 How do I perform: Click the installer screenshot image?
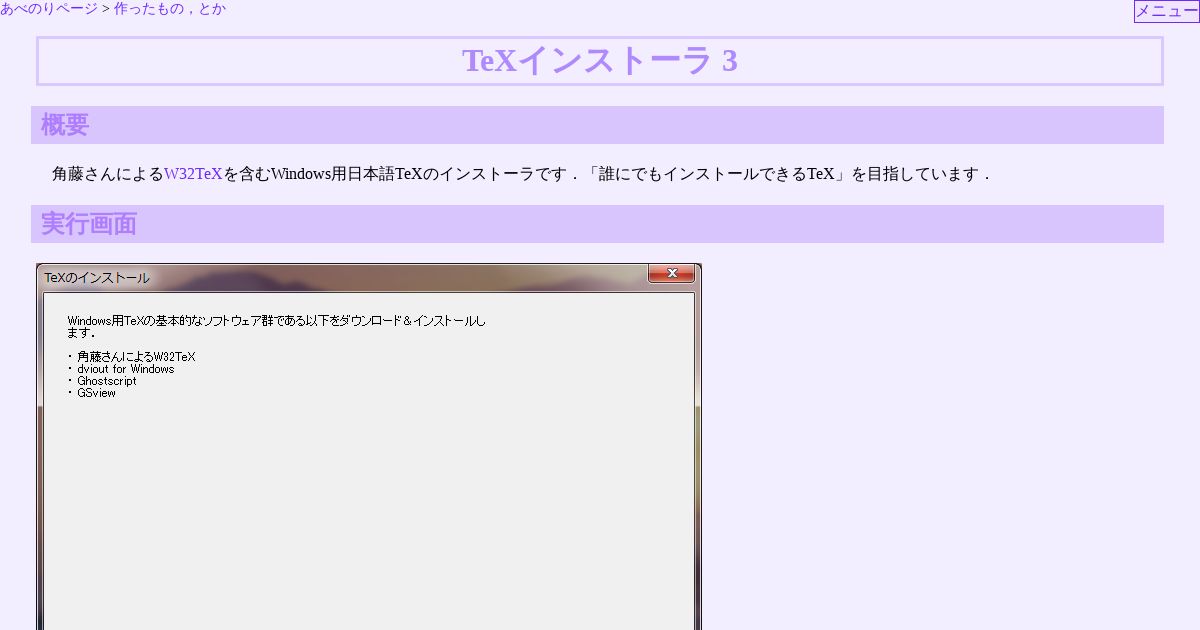(369, 447)
